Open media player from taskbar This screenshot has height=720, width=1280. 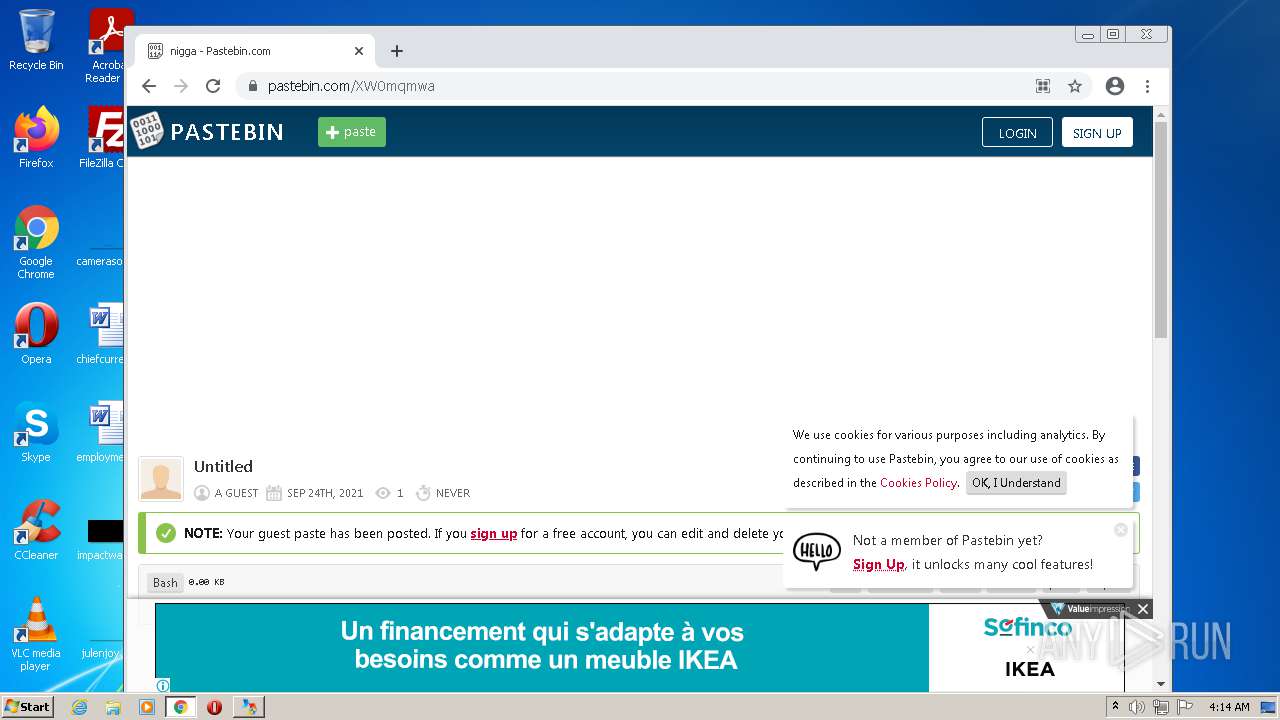point(147,707)
